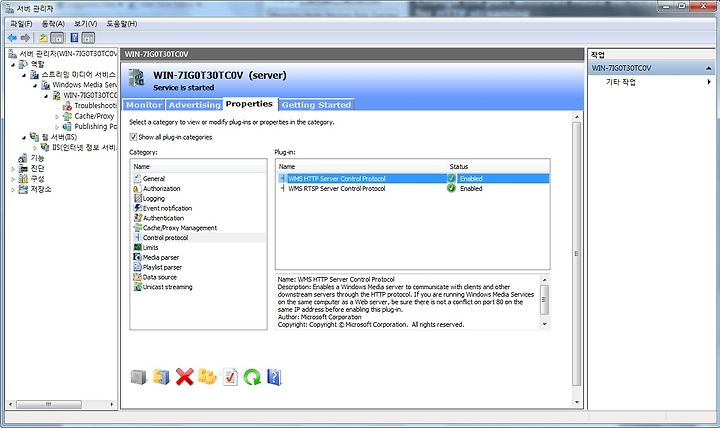Collapse the 스트리밍 미디어 서비스 node
Image resolution: width=720 pixels, height=428 pixels.
pyautogui.click(x=24, y=75)
